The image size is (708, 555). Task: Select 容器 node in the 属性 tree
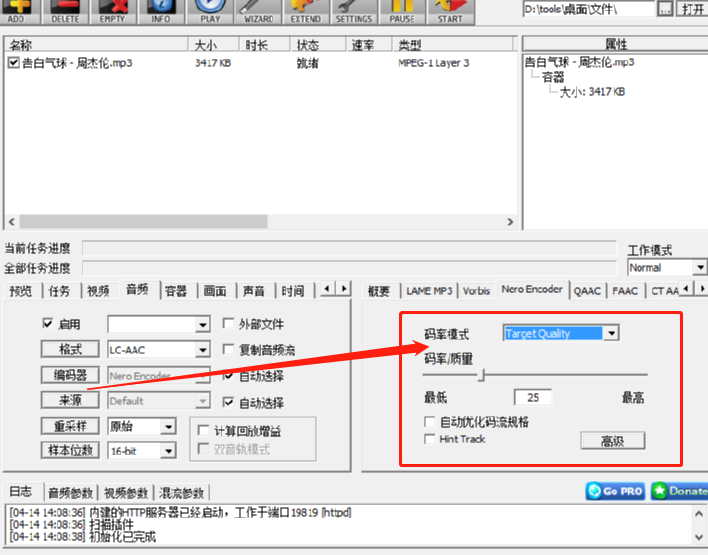pyautogui.click(x=553, y=77)
